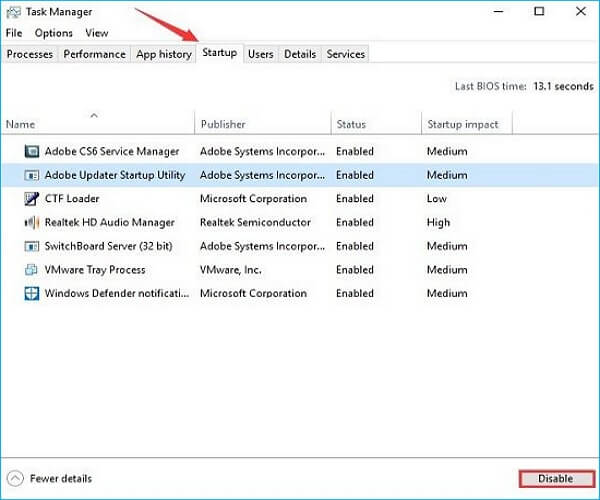Switch to the Performance tab

(x=95, y=54)
